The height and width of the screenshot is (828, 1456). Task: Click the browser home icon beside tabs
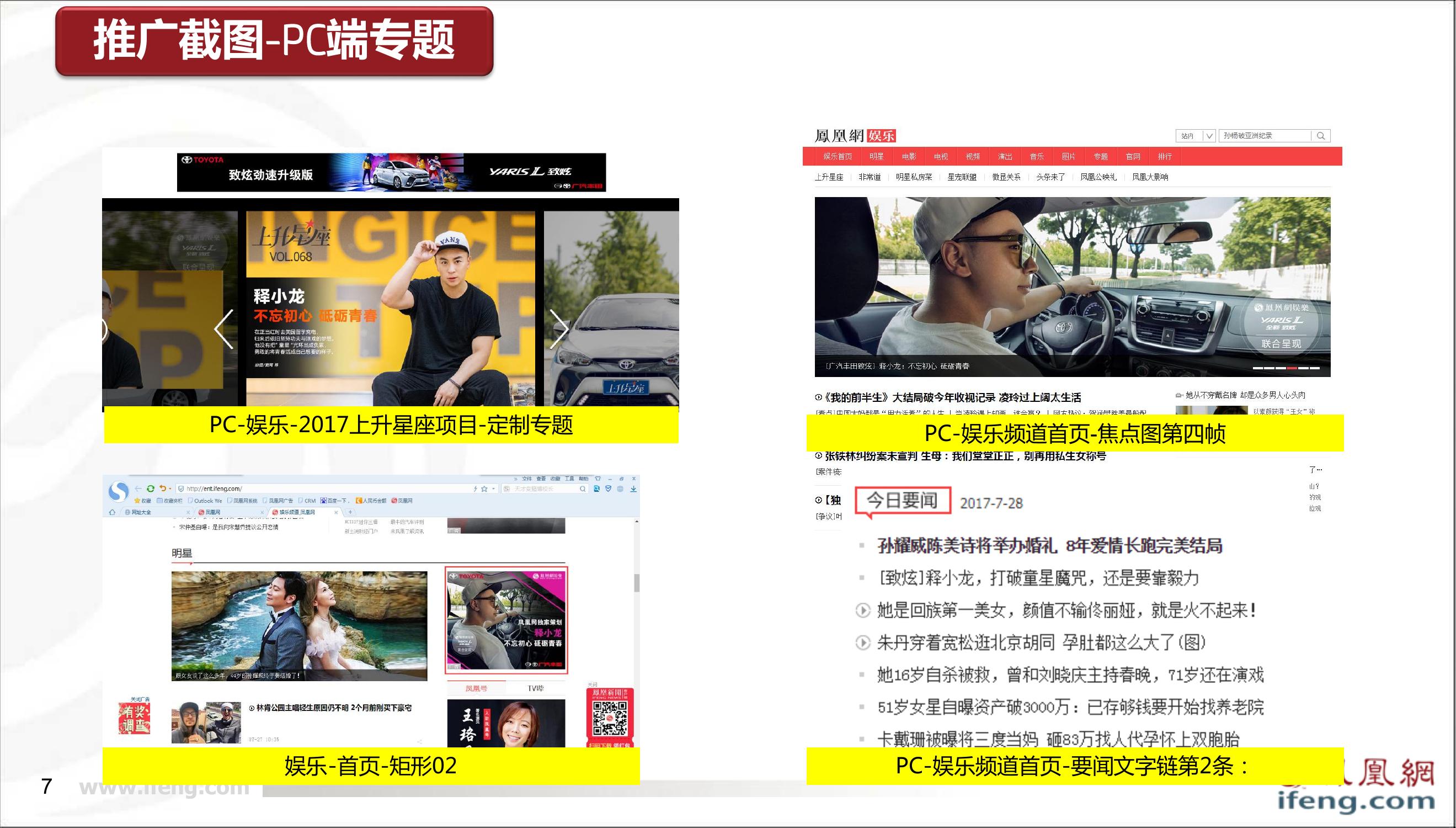click(x=112, y=512)
